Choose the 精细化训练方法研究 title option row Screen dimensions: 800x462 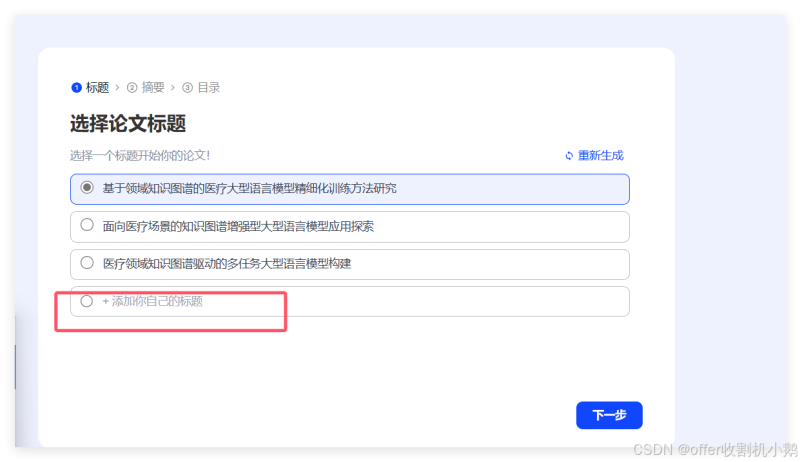click(350, 189)
